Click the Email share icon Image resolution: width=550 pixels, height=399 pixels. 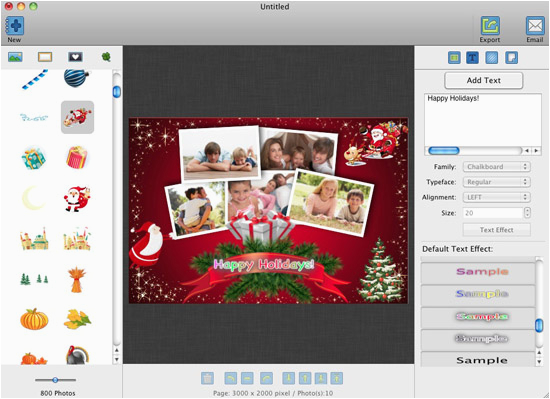535,26
